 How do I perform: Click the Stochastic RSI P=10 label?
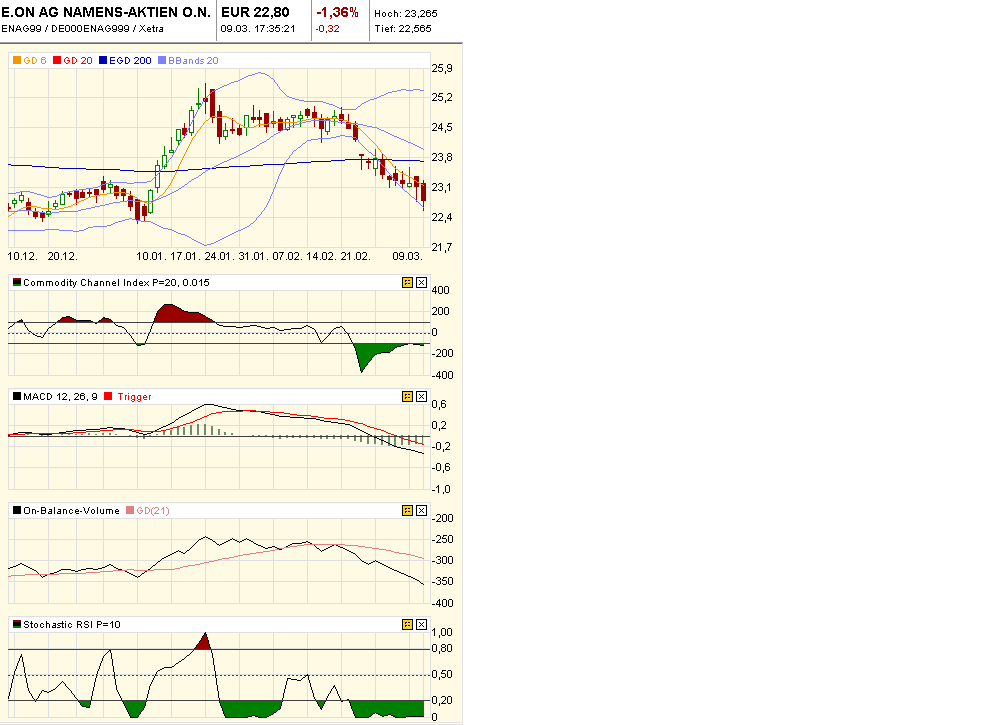(72, 624)
